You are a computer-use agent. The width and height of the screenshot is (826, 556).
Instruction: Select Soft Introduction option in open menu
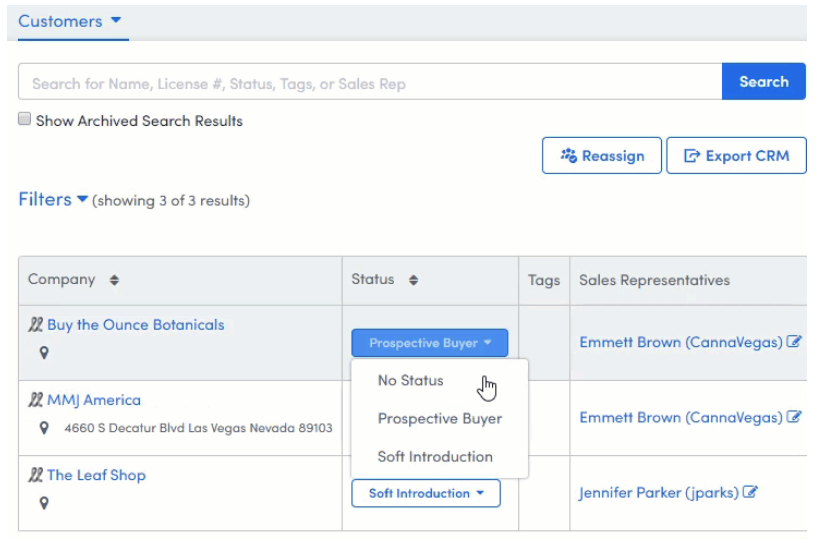(435, 456)
